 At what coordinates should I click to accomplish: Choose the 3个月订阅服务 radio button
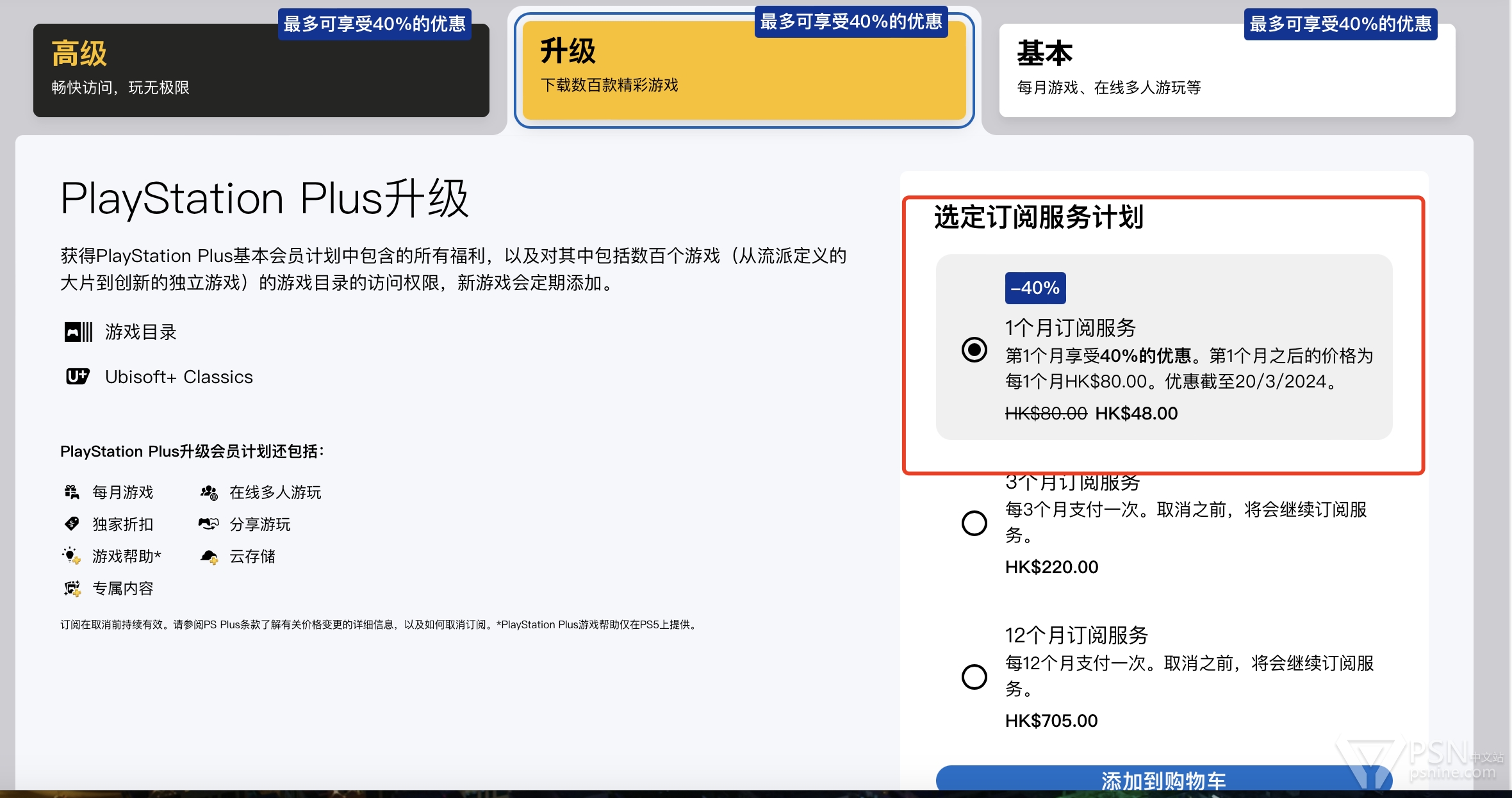pos(974,523)
